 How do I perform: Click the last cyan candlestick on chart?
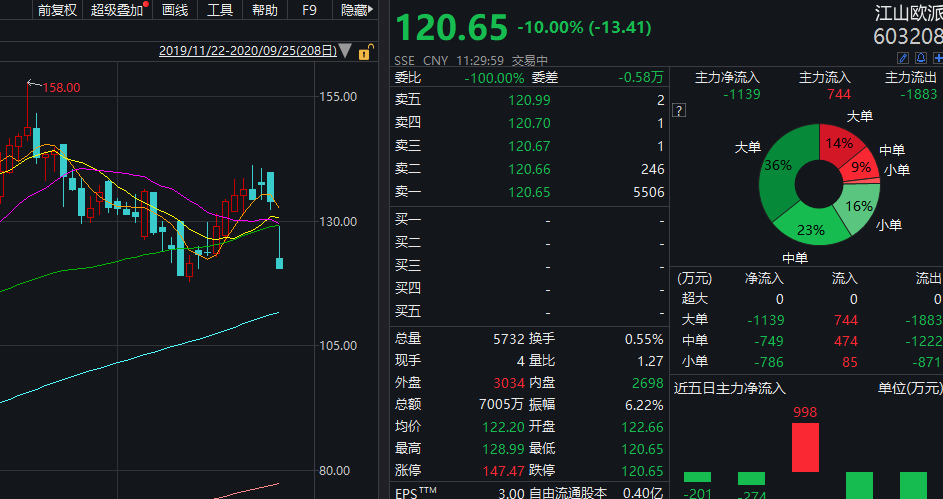coord(279,263)
